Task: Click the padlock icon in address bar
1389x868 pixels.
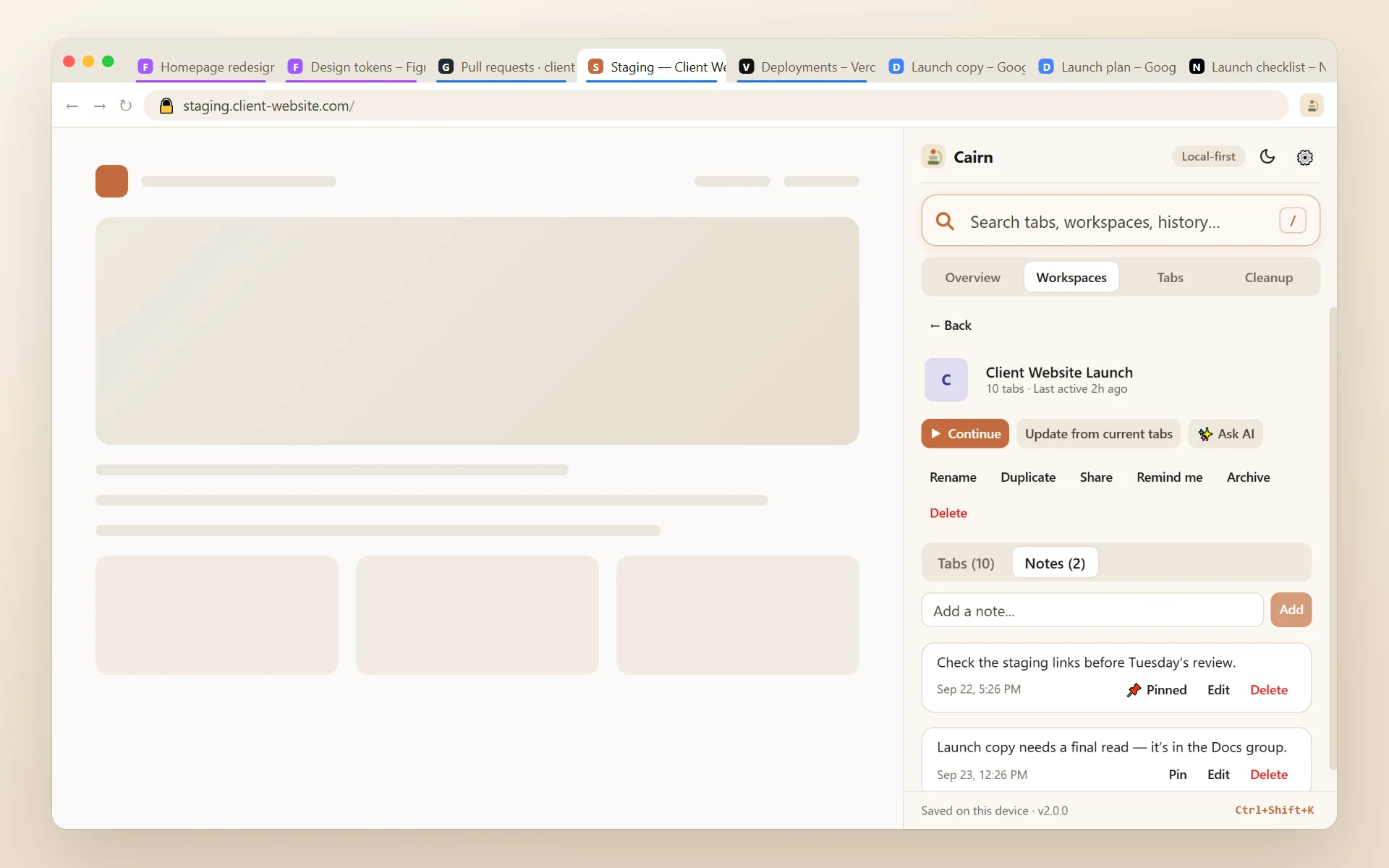Action: click(x=166, y=106)
